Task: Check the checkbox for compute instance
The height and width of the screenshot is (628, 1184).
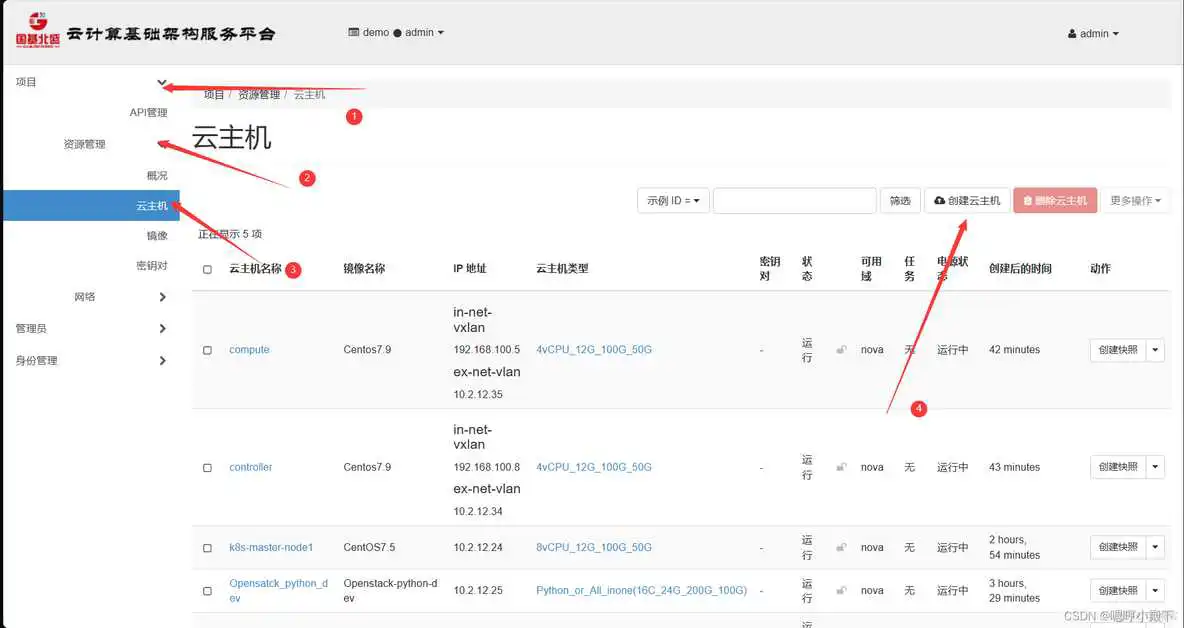Action: [x=207, y=349]
